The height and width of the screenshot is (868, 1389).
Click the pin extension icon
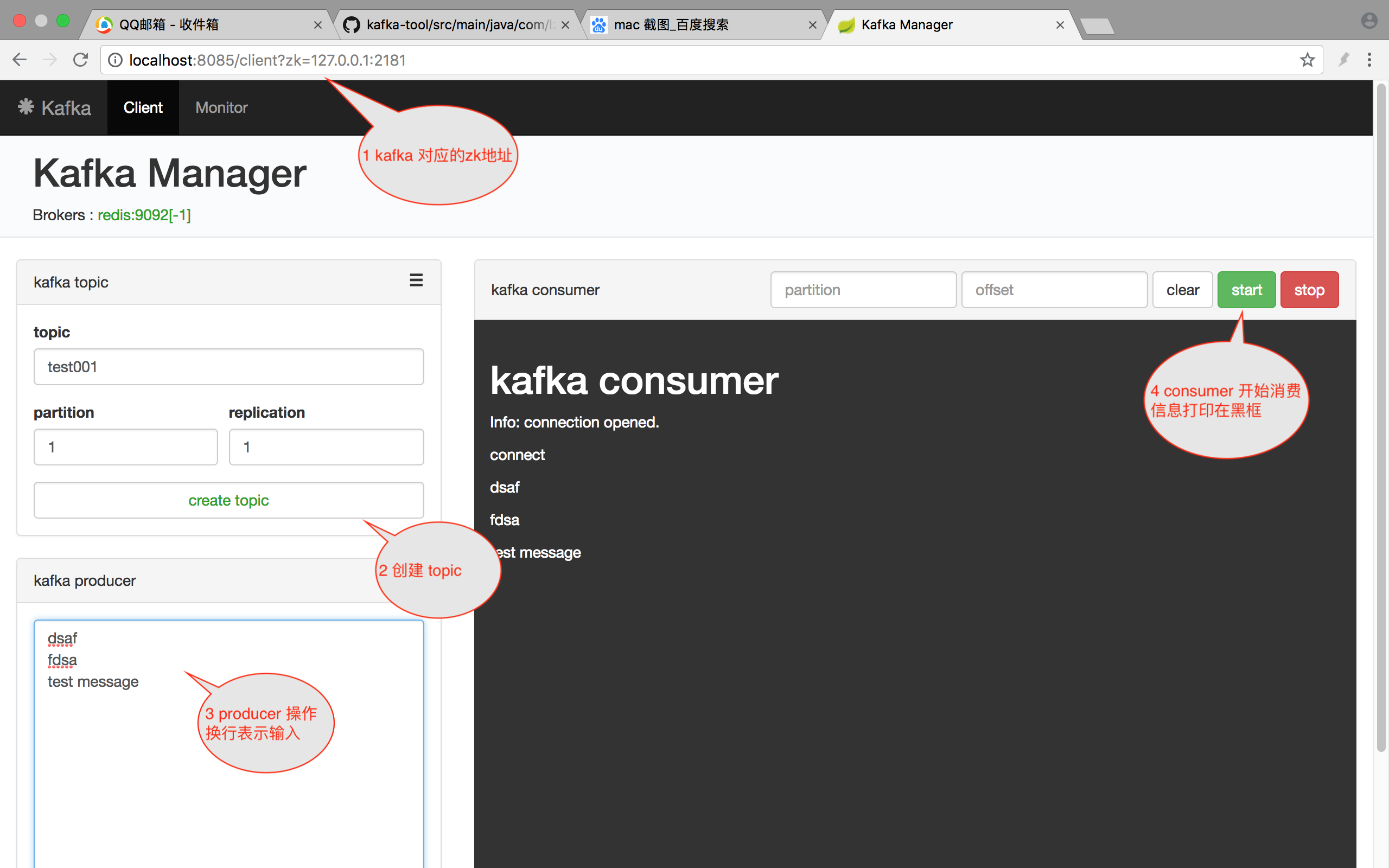coord(1343,60)
